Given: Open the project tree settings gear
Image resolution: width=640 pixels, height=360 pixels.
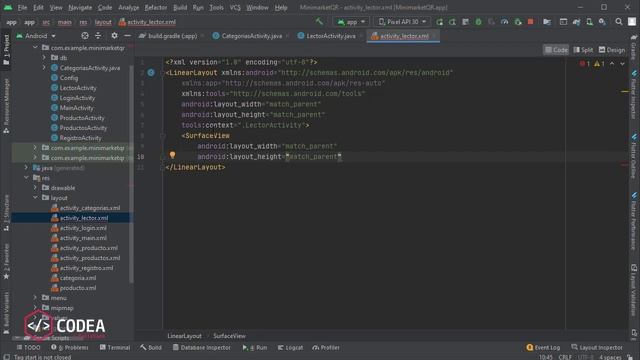Looking at the screenshot, I should (114, 36).
